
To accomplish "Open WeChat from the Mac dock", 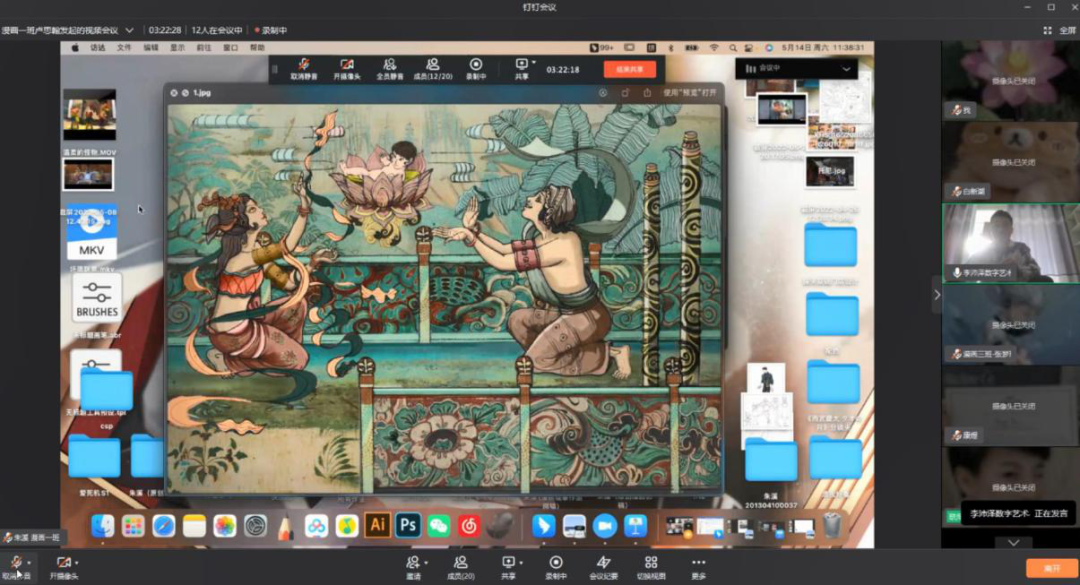I will [438, 526].
